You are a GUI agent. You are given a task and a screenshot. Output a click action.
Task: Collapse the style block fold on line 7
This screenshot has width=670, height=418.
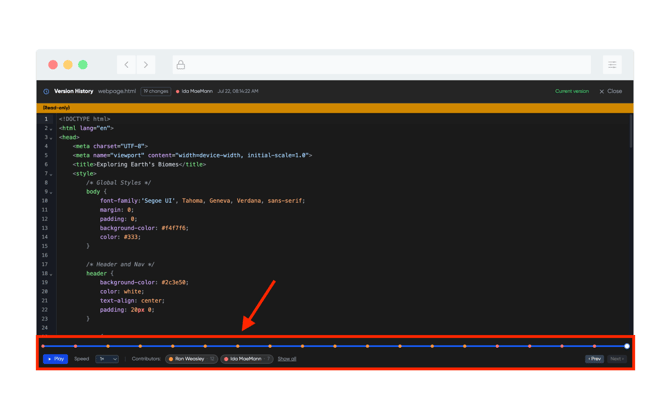coord(51,174)
